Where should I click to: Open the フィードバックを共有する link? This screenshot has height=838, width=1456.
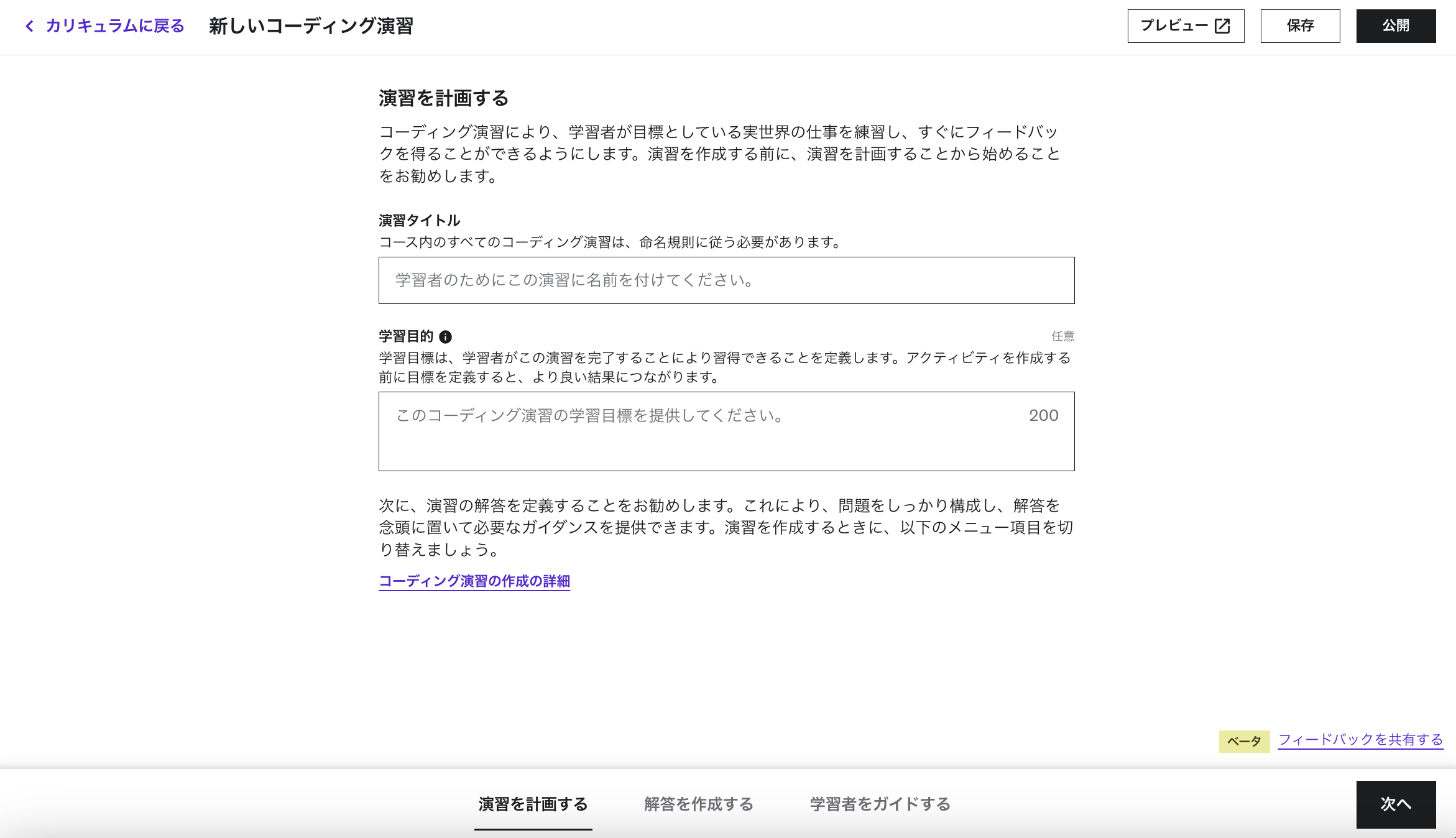coord(1360,740)
